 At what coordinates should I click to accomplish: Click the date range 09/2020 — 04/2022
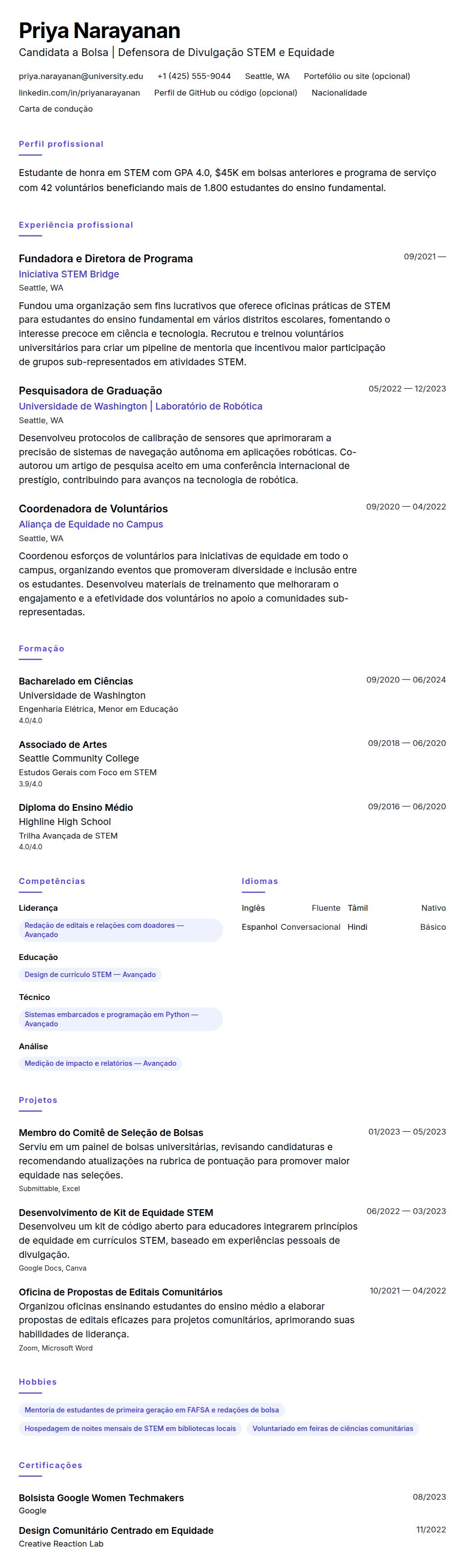tap(406, 507)
